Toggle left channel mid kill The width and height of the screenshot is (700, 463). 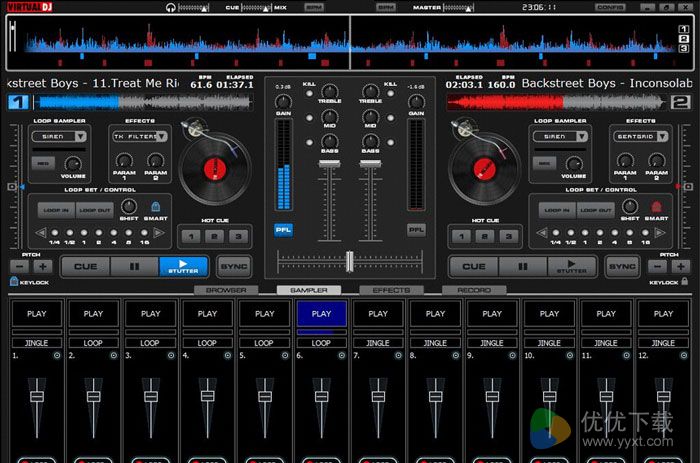coord(309,118)
